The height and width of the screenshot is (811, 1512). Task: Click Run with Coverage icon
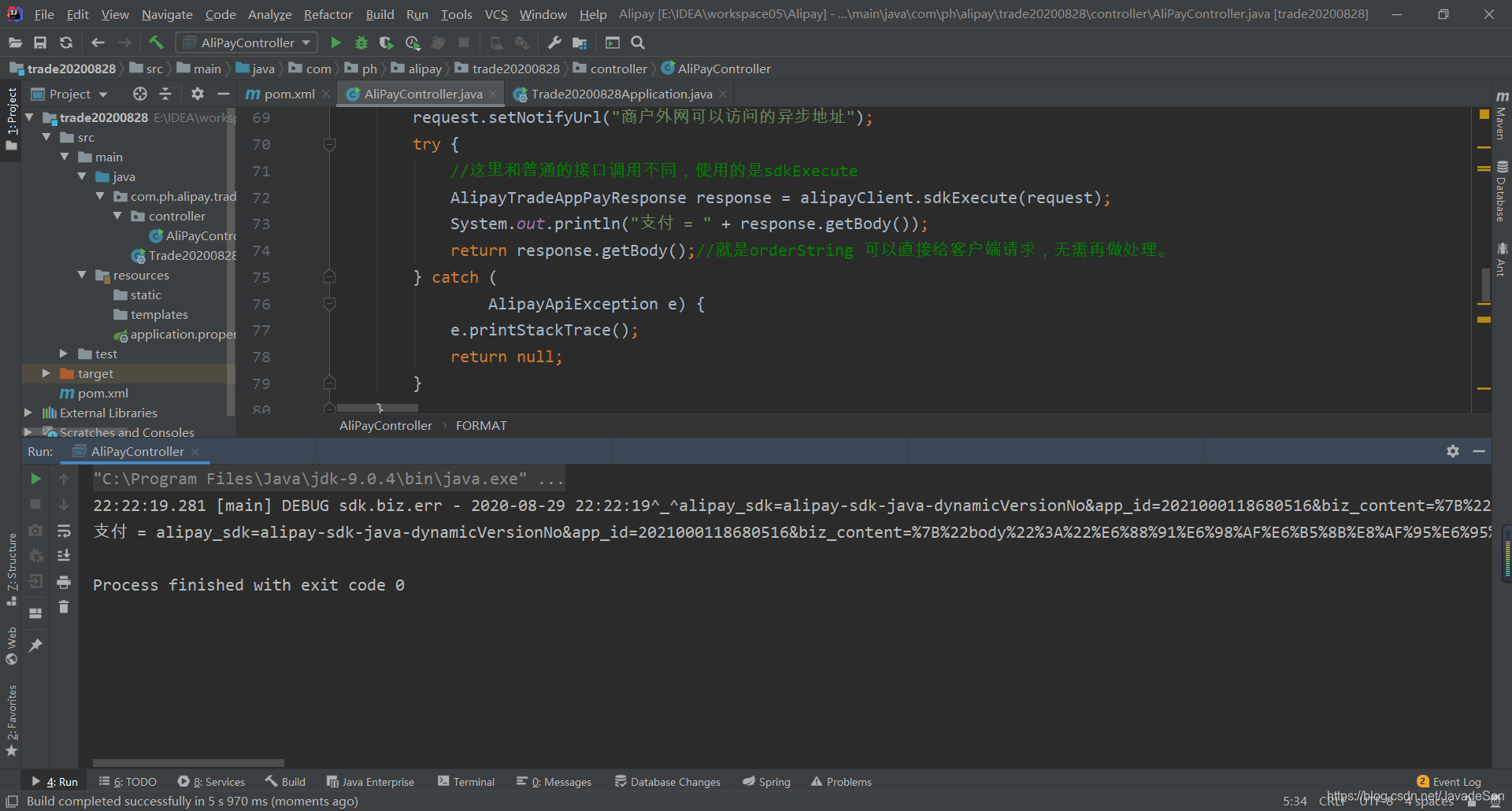pos(386,43)
